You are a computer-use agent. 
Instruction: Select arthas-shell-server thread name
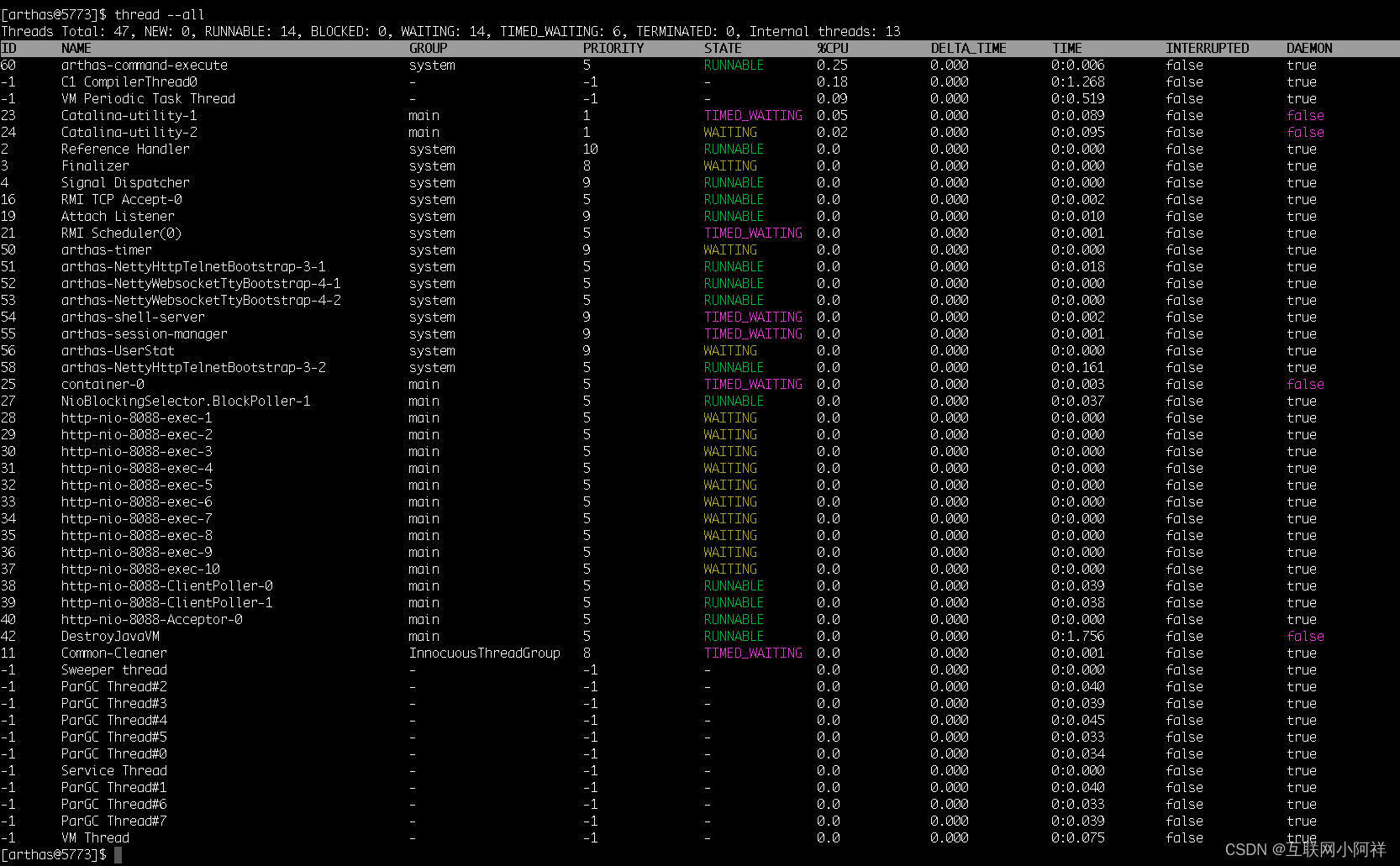click(x=133, y=317)
